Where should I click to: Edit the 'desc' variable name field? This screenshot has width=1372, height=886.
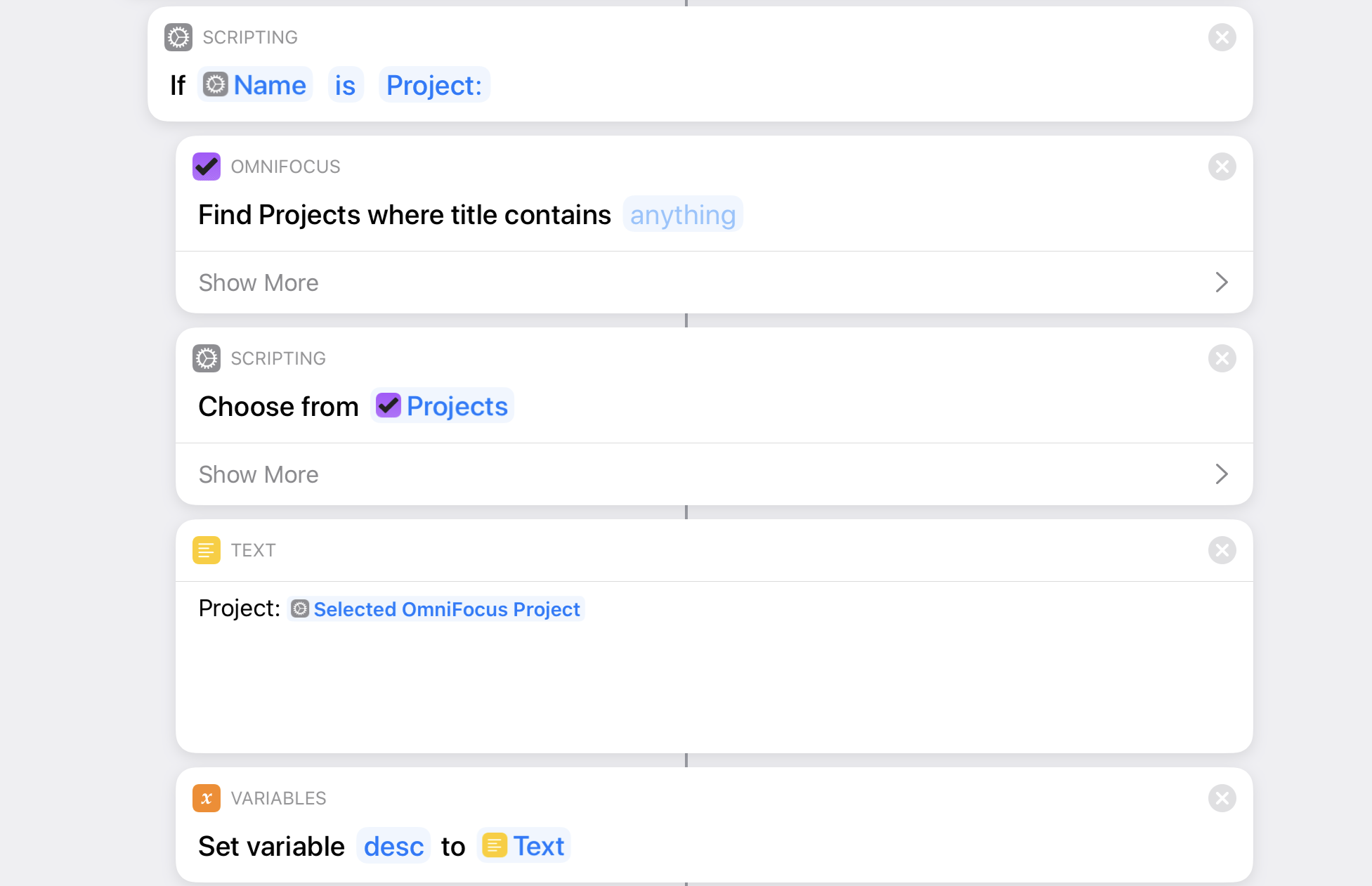click(x=393, y=846)
